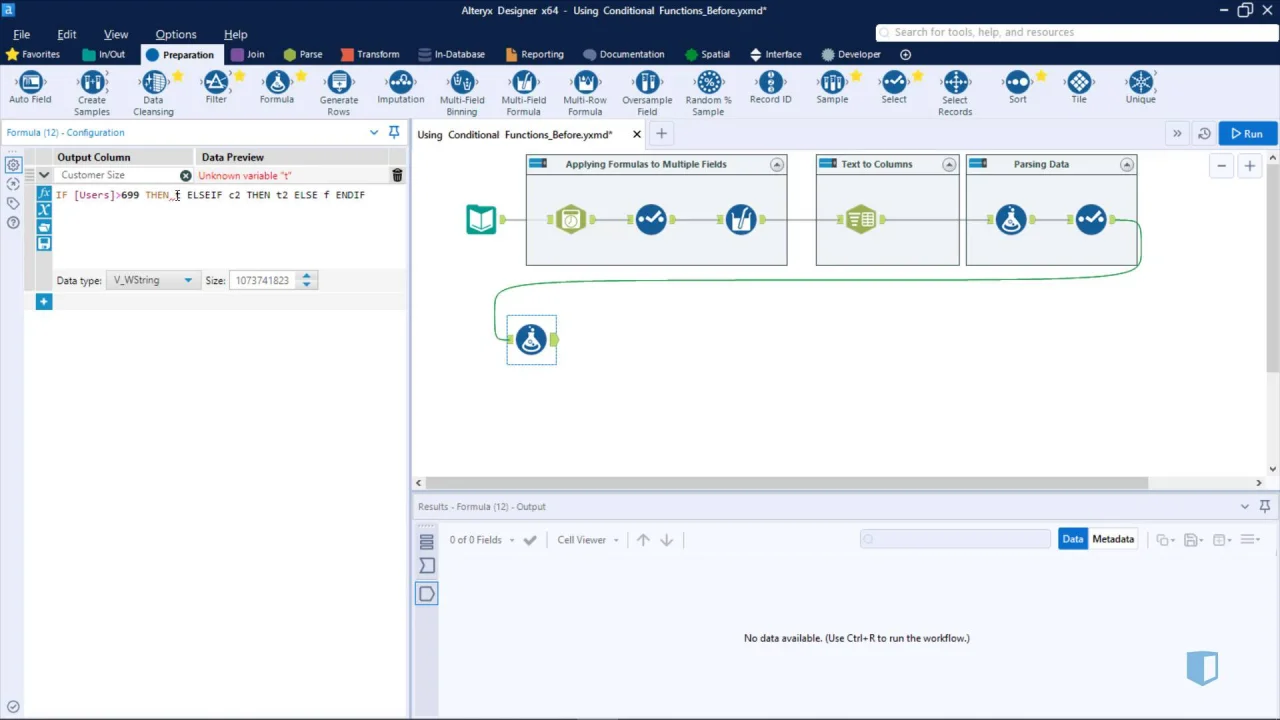Show the output anchor results icon
The width and height of the screenshot is (1280, 720).
point(427,594)
